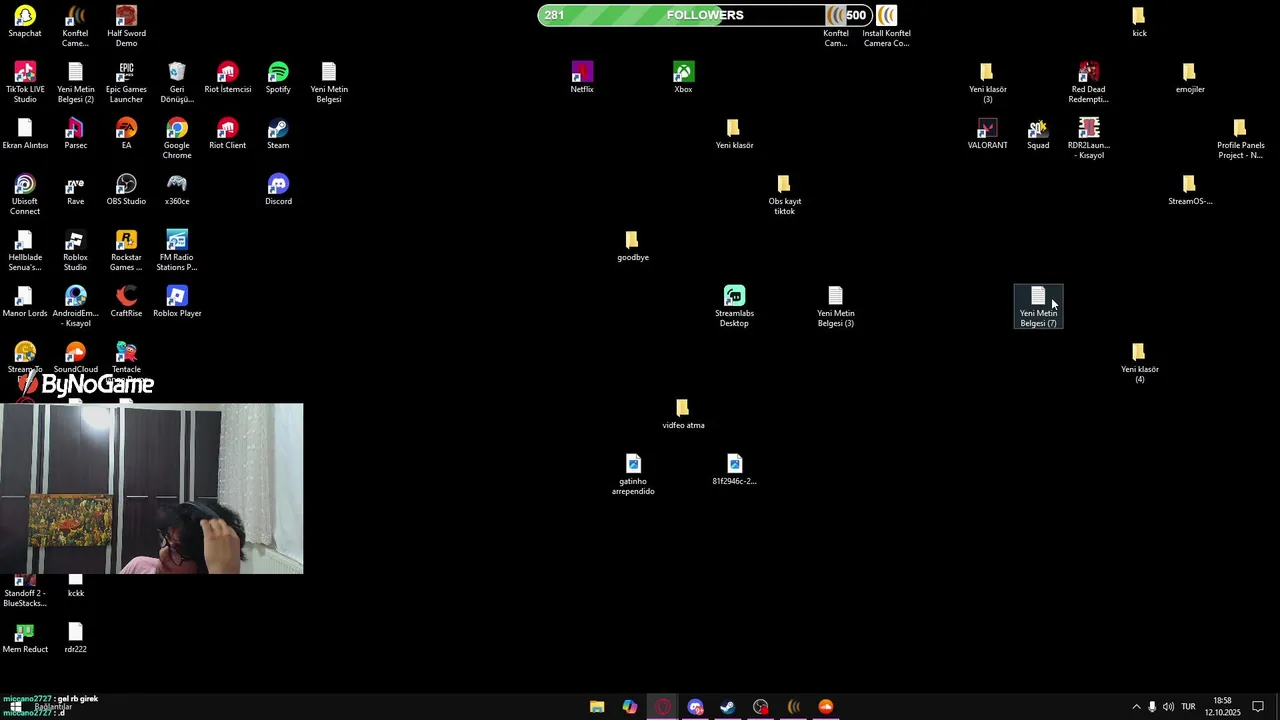The height and width of the screenshot is (720, 1280).
Task: Open the Snapchat desktop shortcut
Action: pyautogui.click(x=25, y=23)
